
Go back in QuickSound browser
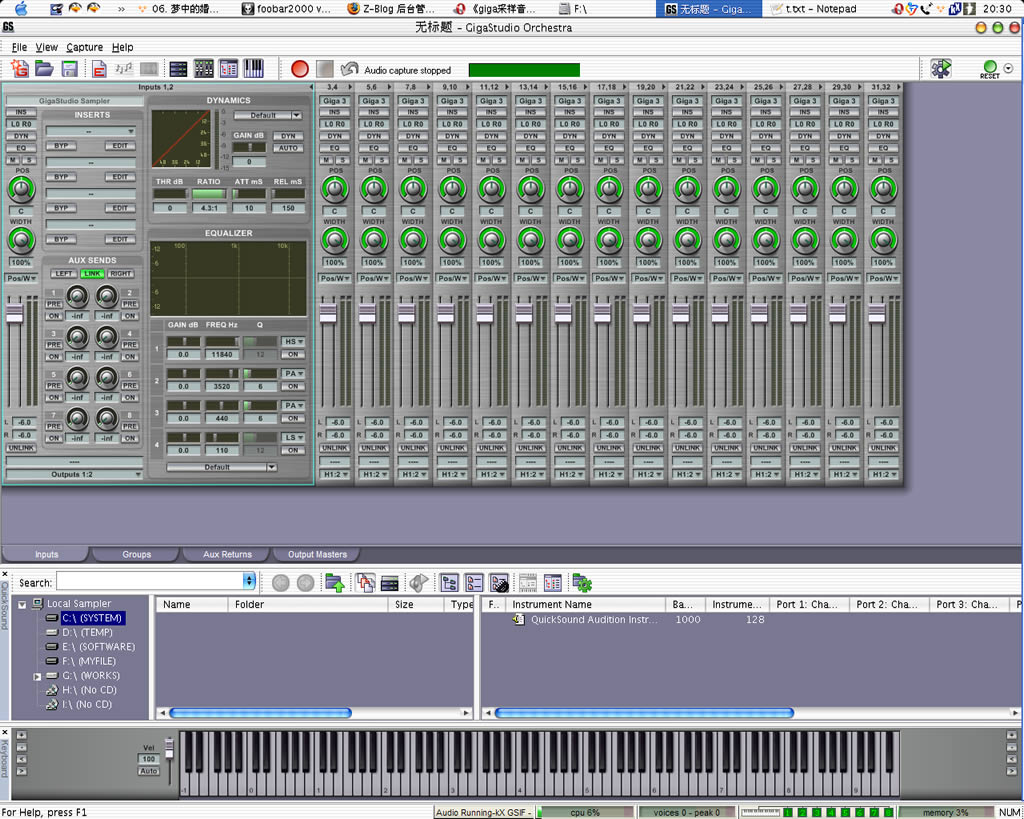click(281, 583)
